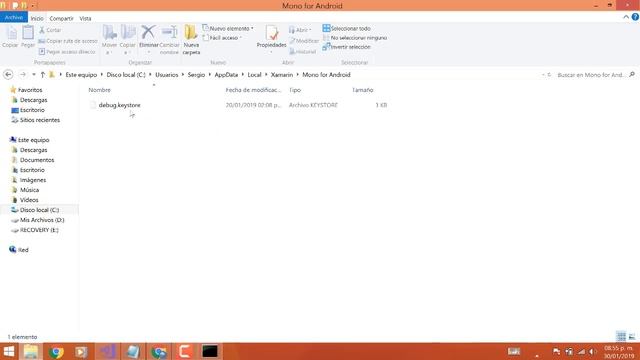Open the command prompt taskbar icon

[210, 351]
